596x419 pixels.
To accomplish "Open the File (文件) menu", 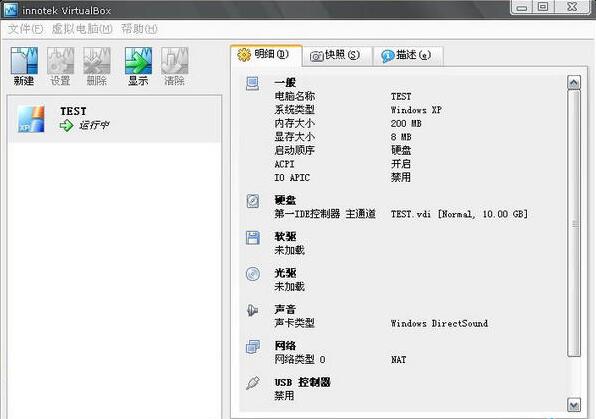I will (x=25, y=29).
